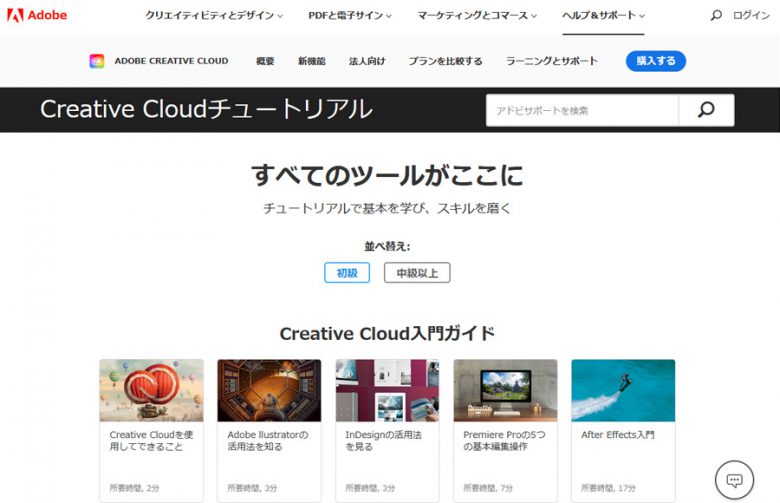The height and width of the screenshot is (503, 780).
Task: Click 所要時間, 2分 text
Action: click(134, 488)
